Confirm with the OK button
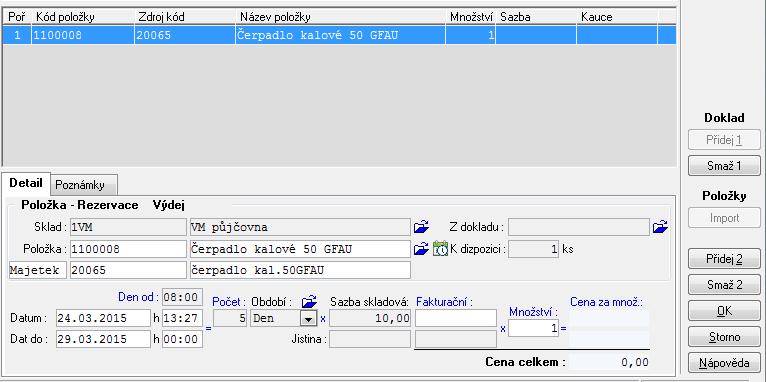The height and width of the screenshot is (382, 766). click(x=724, y=311)
